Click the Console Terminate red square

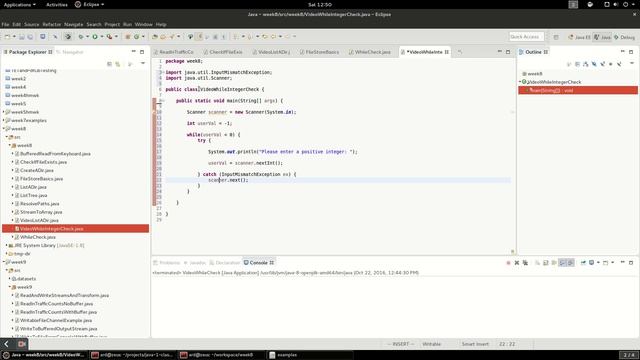point(508,263)
